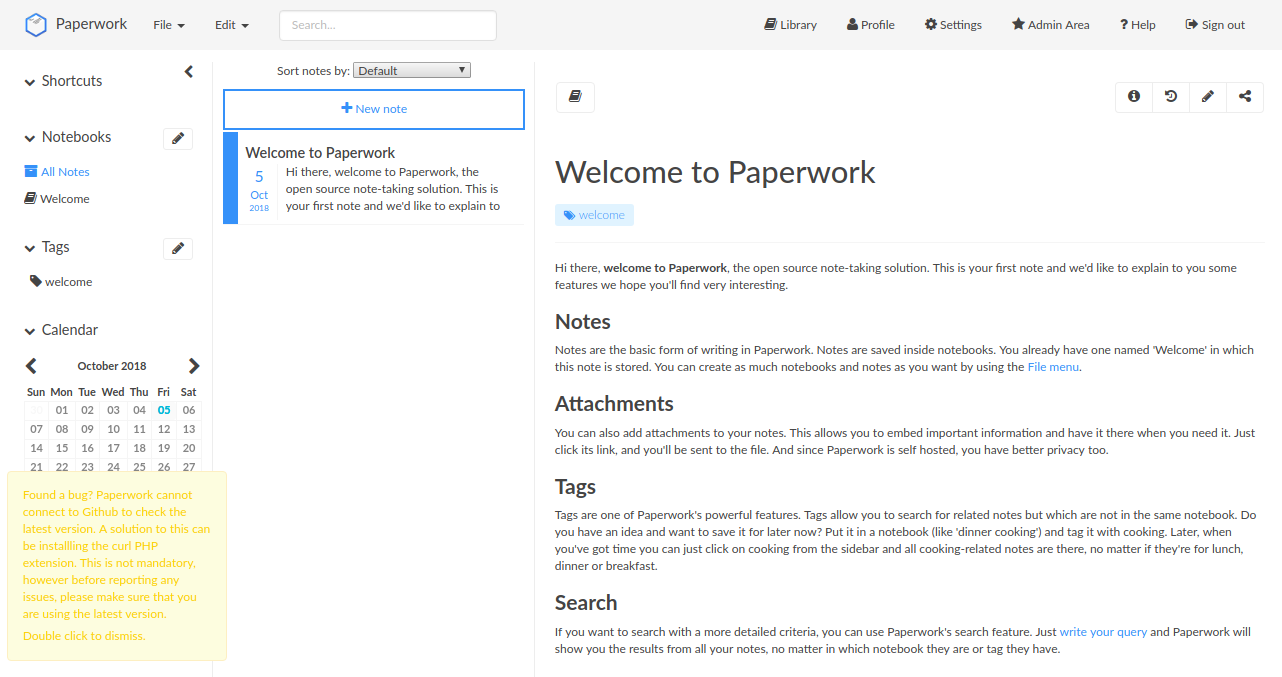Click the Attachments heading in the note

(x=614, y=404)
